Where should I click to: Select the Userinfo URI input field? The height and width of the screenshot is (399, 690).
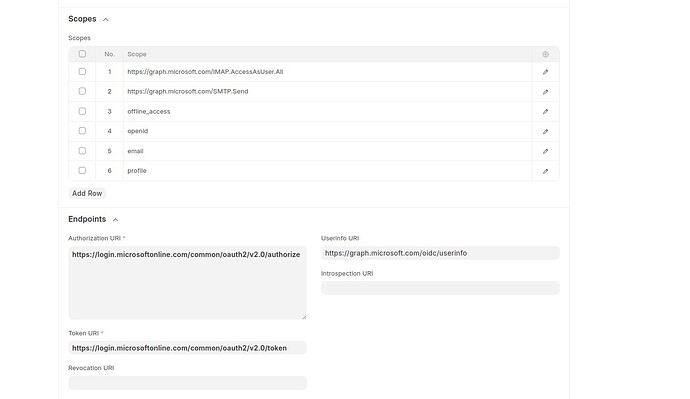pos(440,253)
